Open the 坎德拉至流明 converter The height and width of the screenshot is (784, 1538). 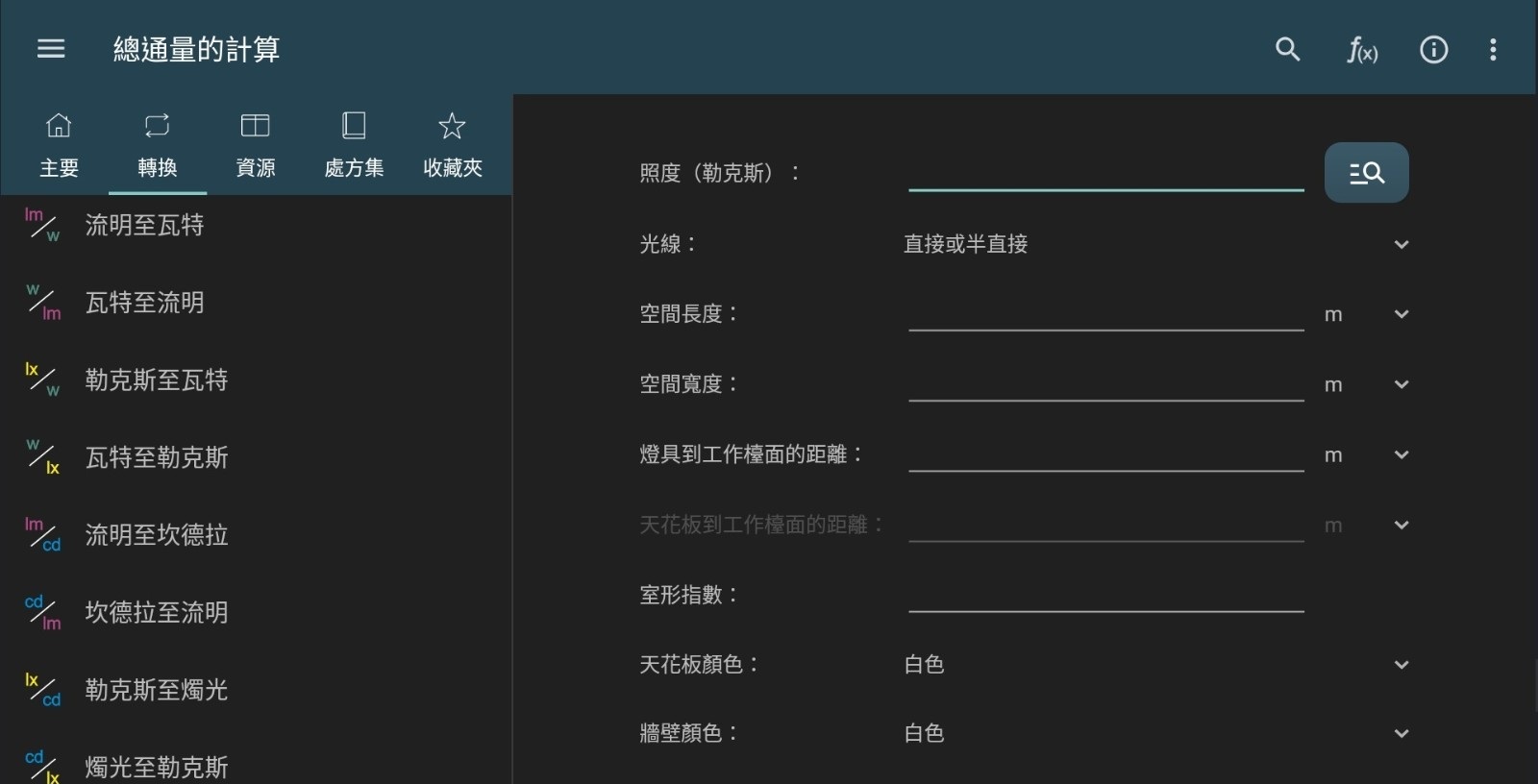[157, 612]
